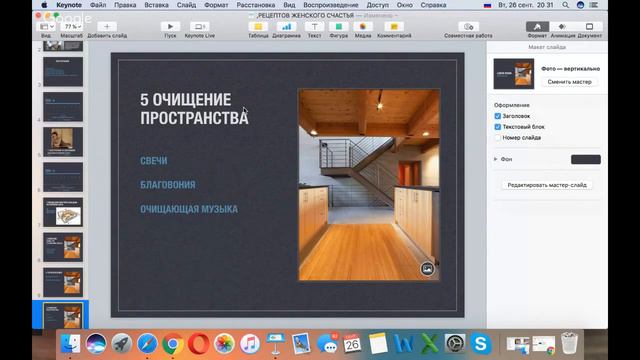Open the Формат menu
640x360 pixels.
pos(216,5)
